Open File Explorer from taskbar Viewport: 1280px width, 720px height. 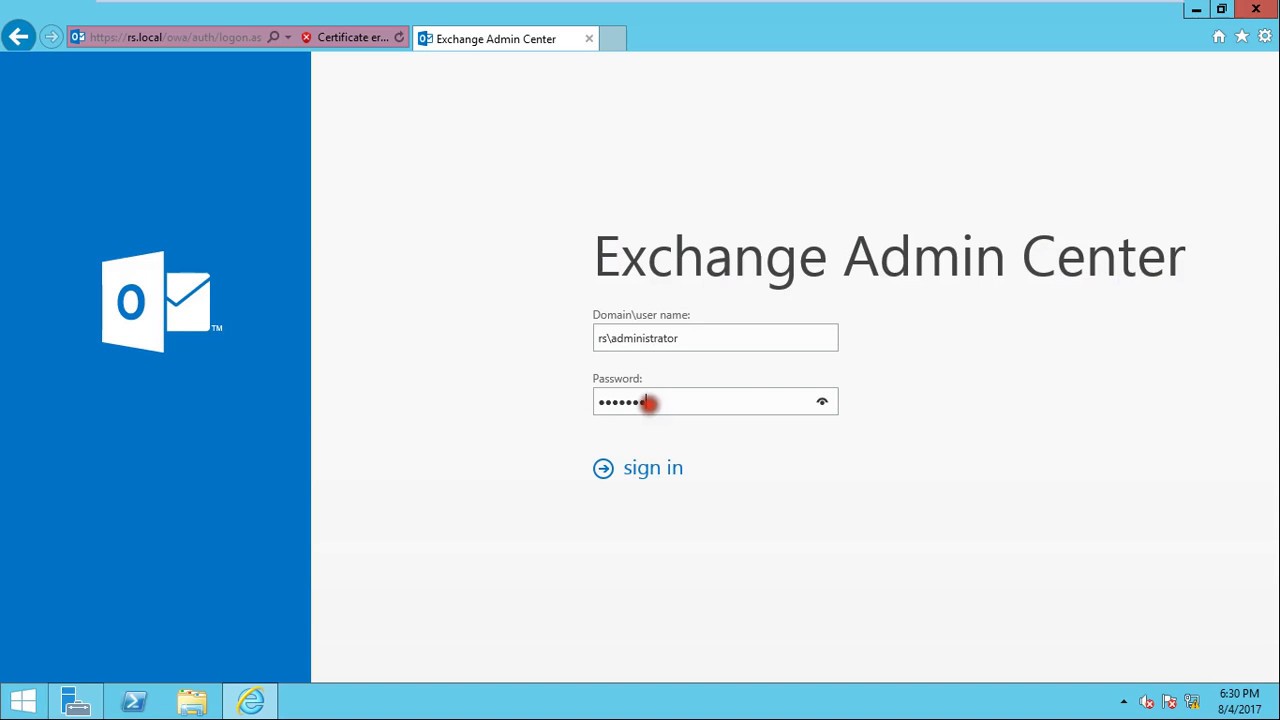(x=192, y=702)
